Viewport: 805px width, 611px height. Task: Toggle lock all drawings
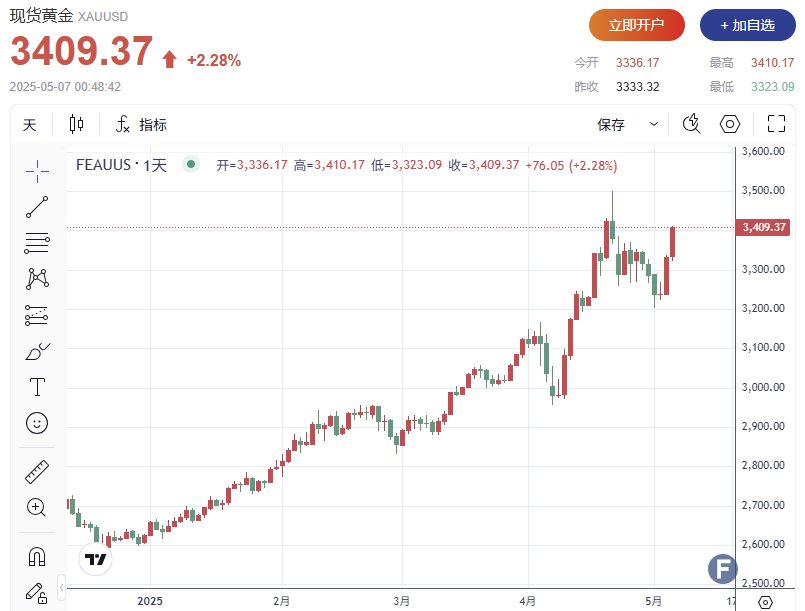click(37, 591)
